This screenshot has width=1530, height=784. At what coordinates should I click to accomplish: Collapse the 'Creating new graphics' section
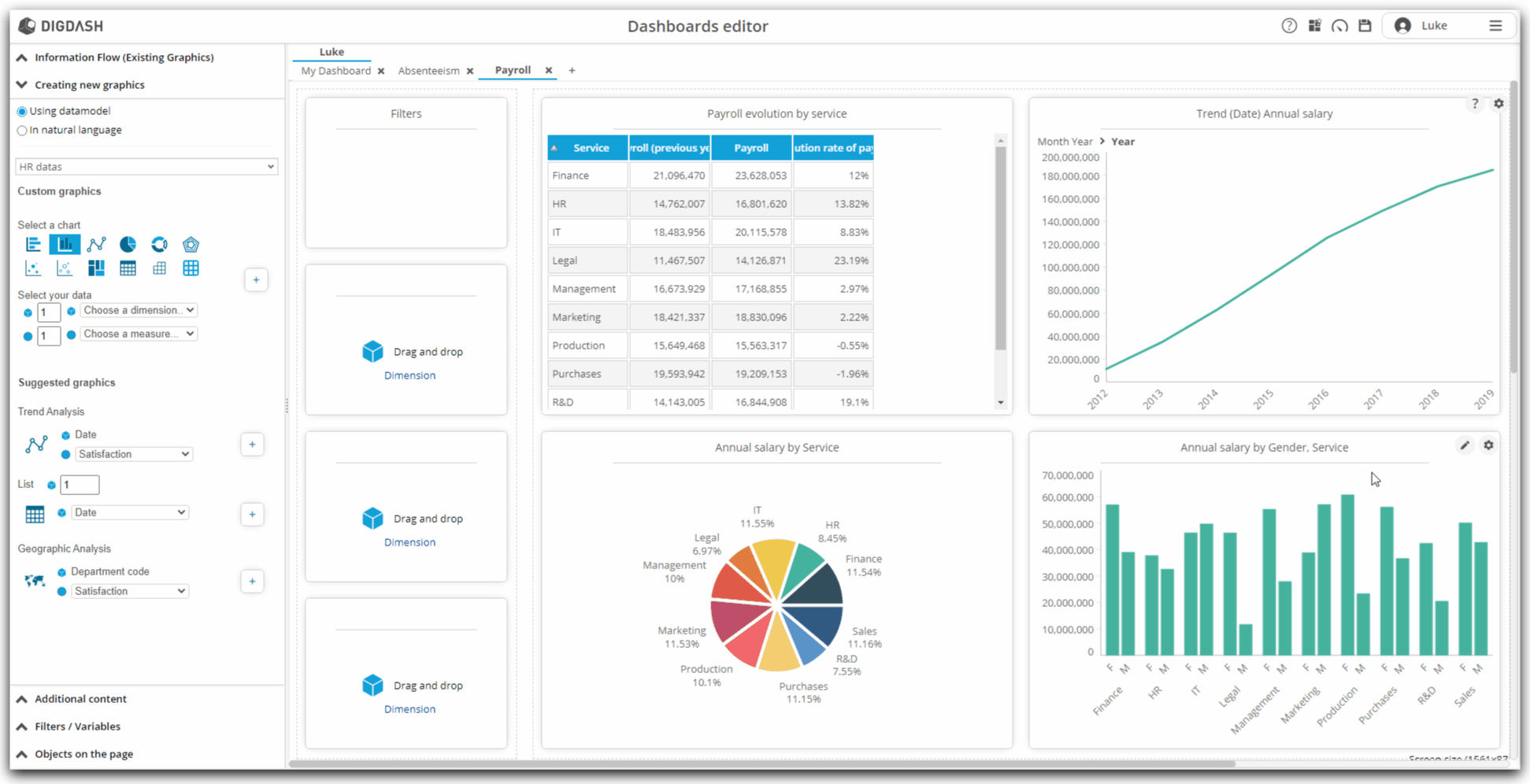pos(22,85)
